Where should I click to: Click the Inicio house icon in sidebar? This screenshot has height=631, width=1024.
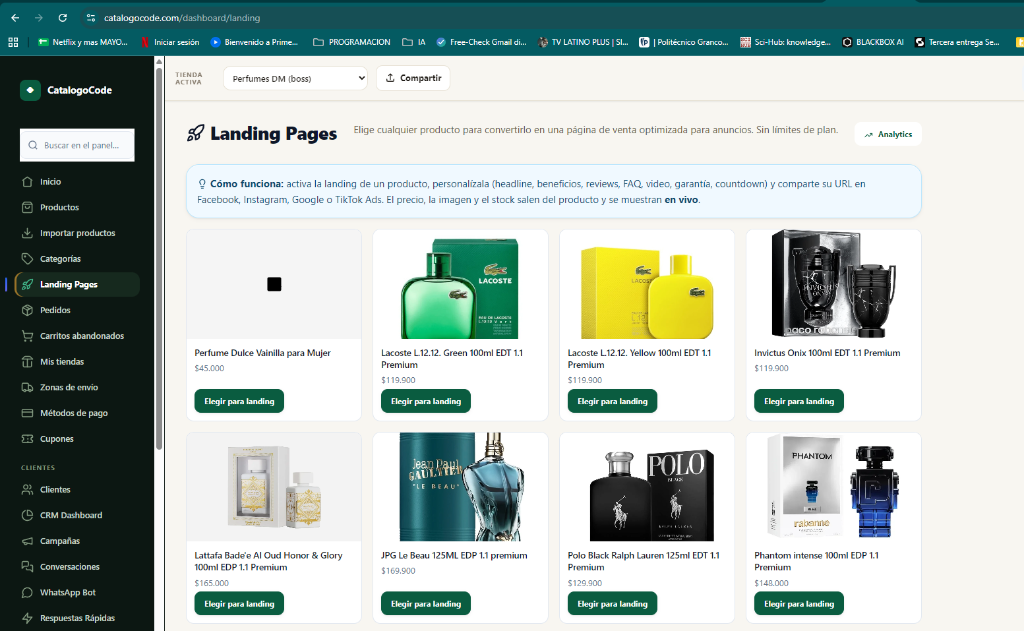pos(27,182)
